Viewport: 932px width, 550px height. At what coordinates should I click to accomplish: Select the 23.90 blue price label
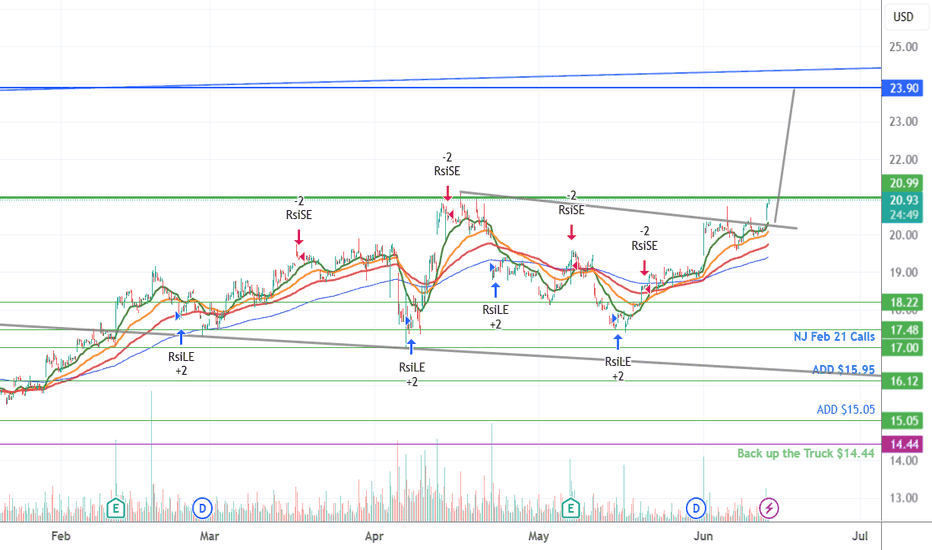(x=904, y=88)
